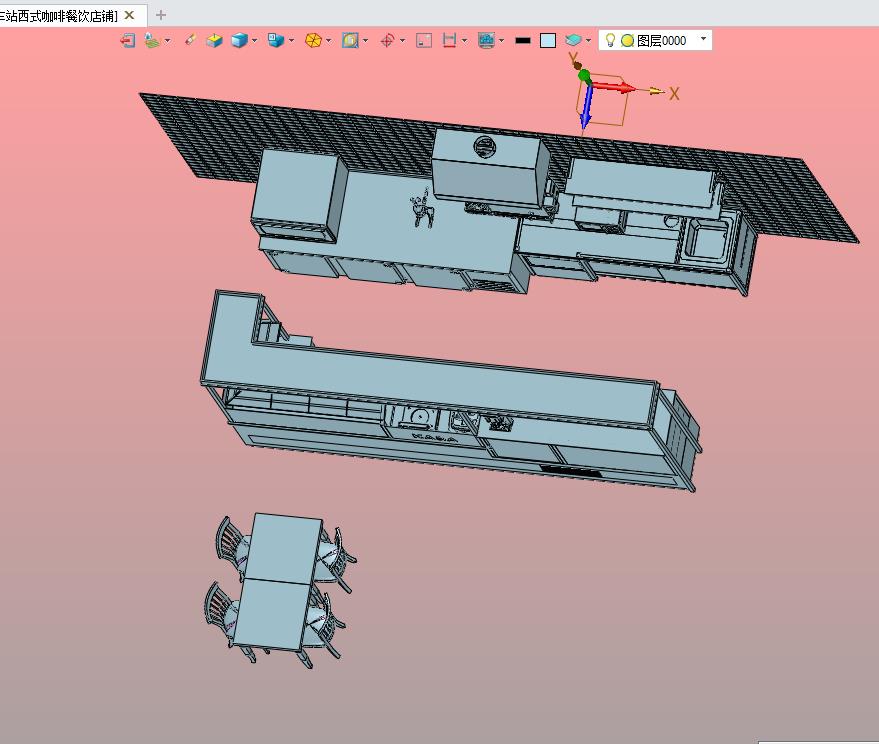This screenshot has height=744, width=879.
Task: Open dropdown next to orange polyhedron
Action: pyautogui.click(x=329, y=40)
